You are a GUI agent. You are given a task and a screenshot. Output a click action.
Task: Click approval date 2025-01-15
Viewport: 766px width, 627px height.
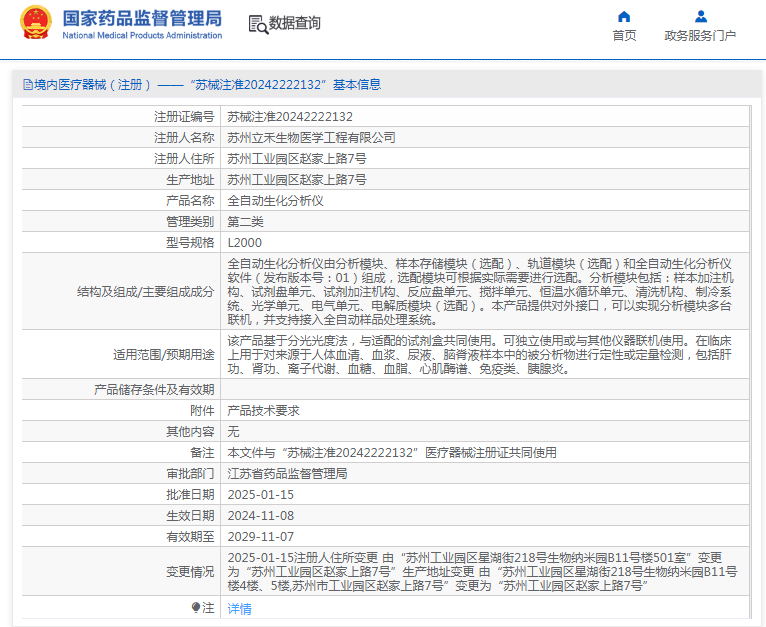coord(260,495)
